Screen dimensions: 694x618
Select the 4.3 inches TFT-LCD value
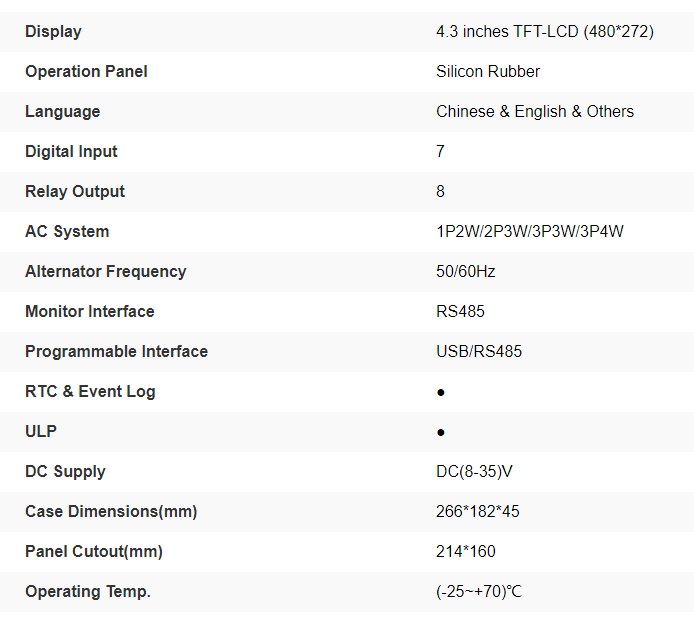pos(544,32)
